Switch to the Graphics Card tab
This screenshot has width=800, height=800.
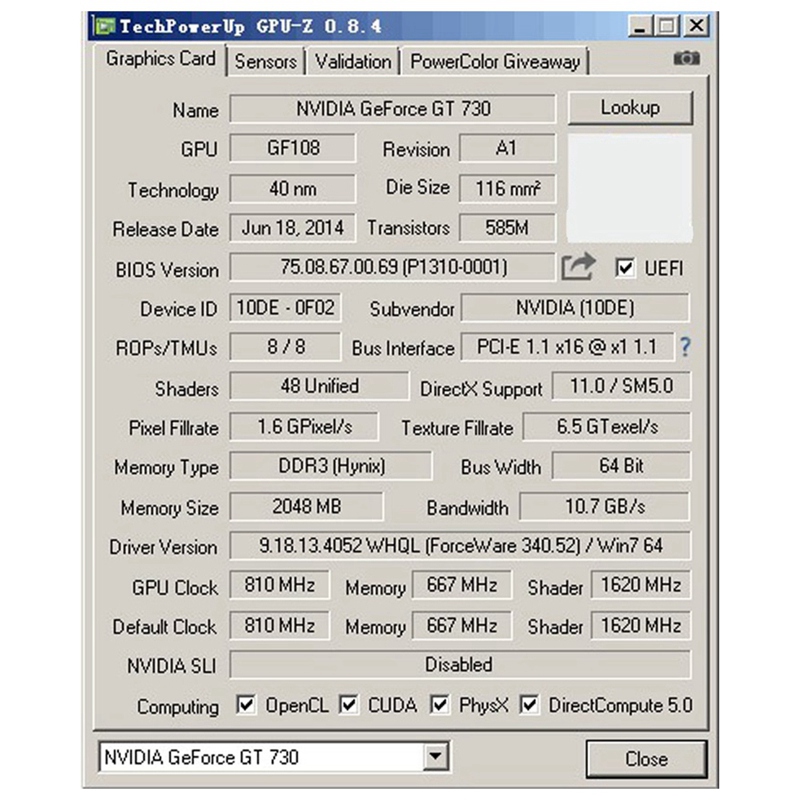pos(160,60)
